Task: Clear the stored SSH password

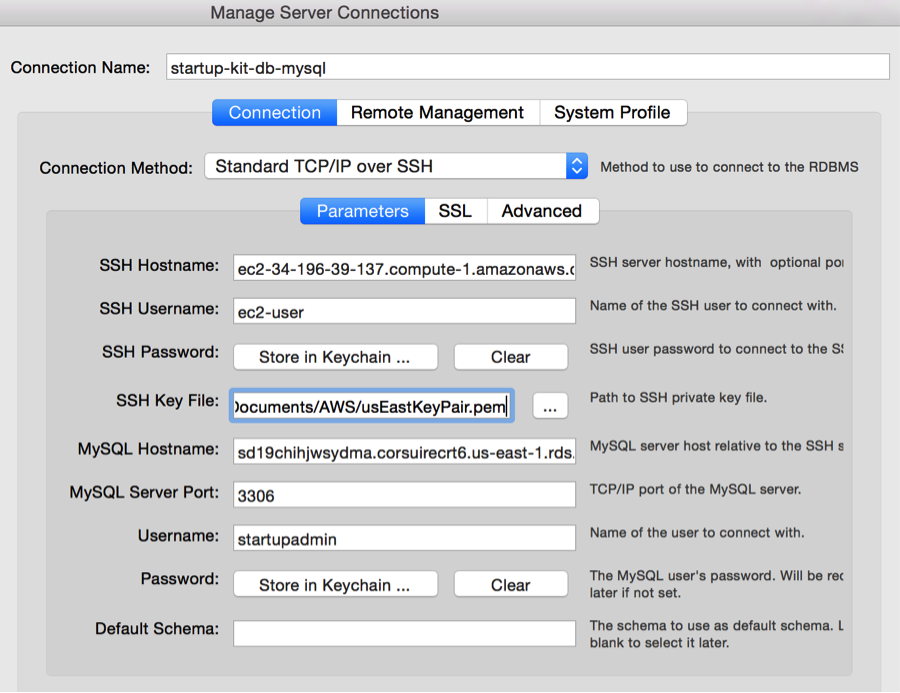Action: click(510, 357)
